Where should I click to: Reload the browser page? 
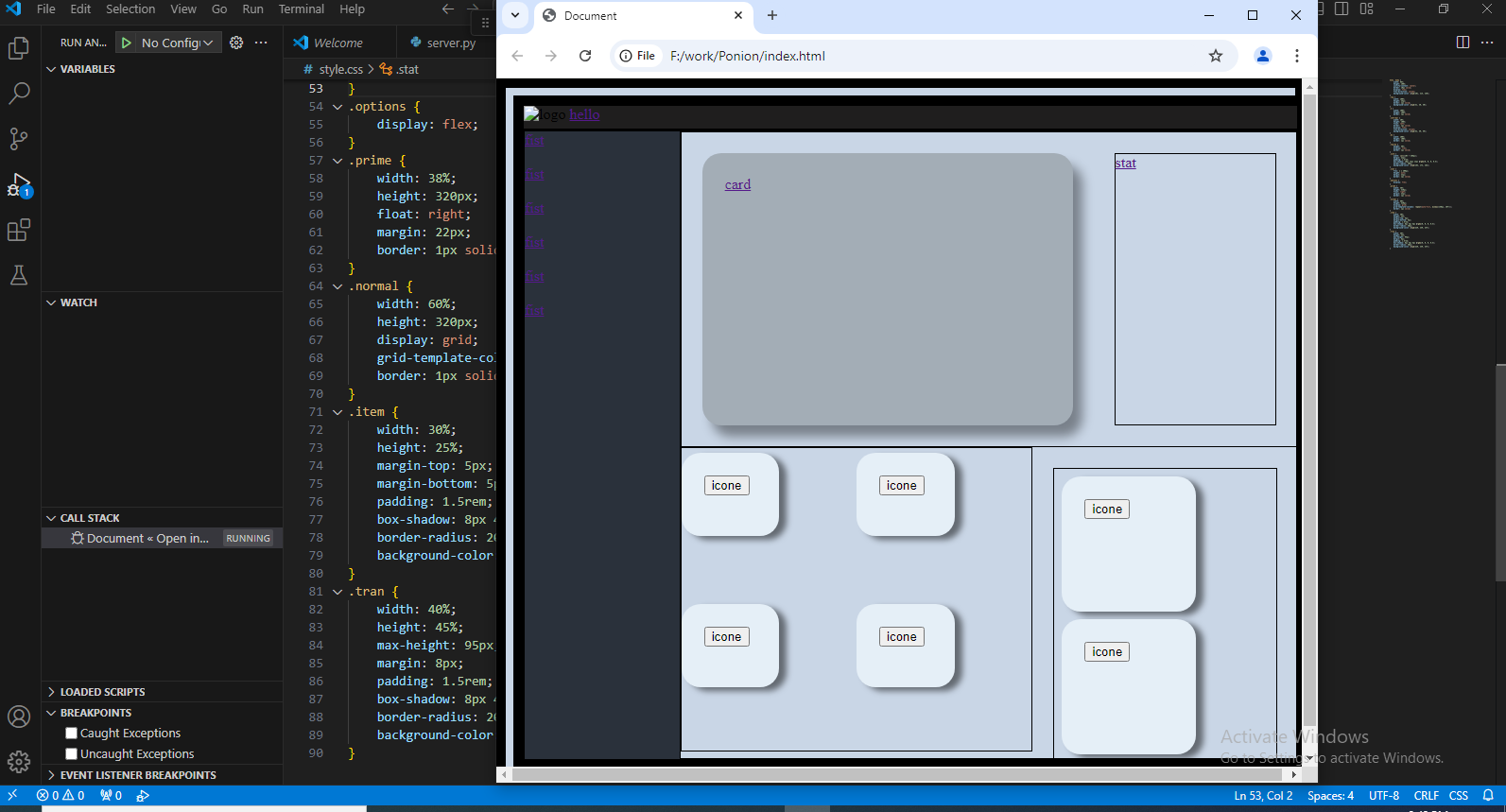point(585,56)
